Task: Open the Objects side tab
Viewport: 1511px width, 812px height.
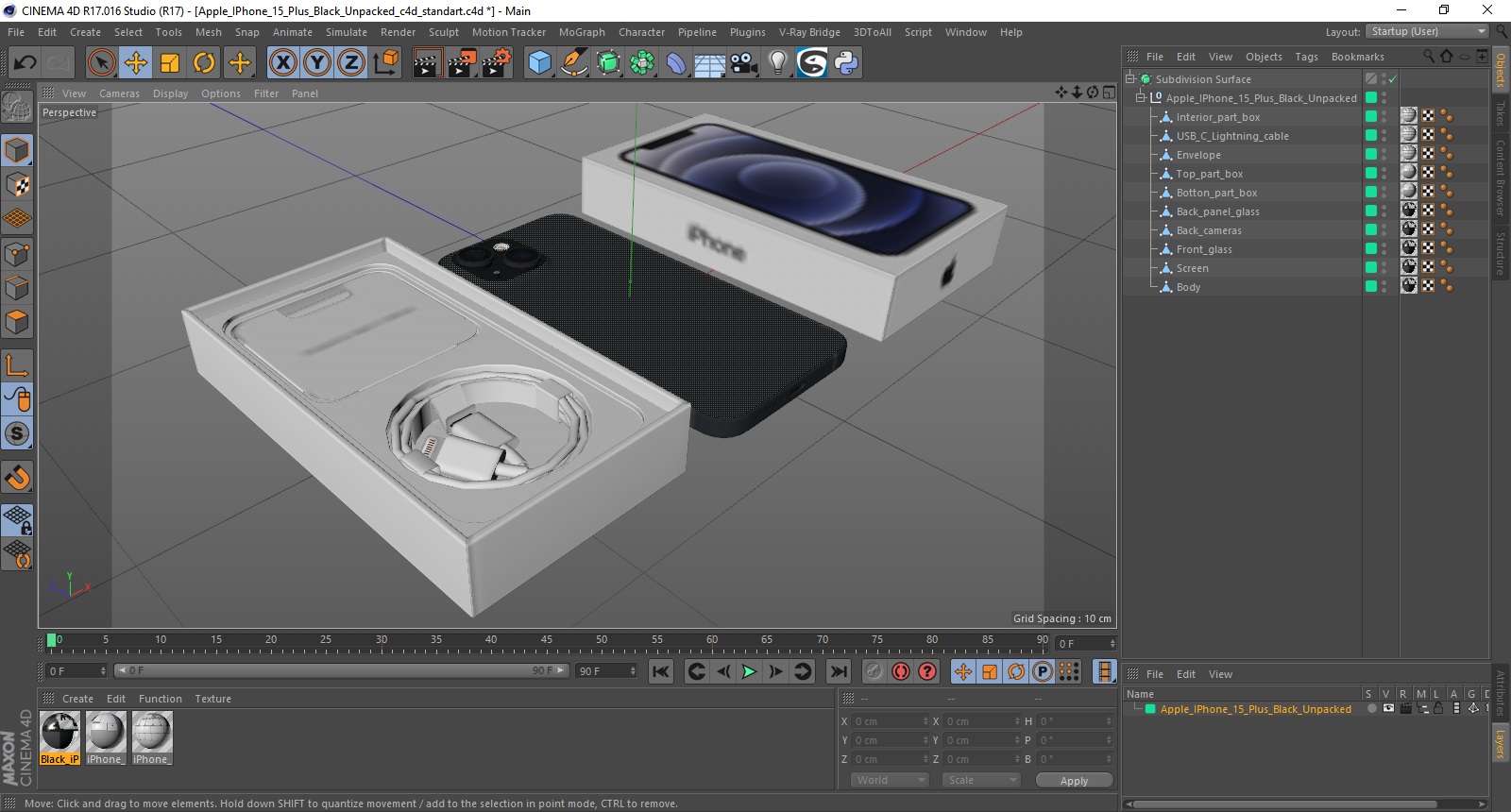Action: [x=1501, y=70]
